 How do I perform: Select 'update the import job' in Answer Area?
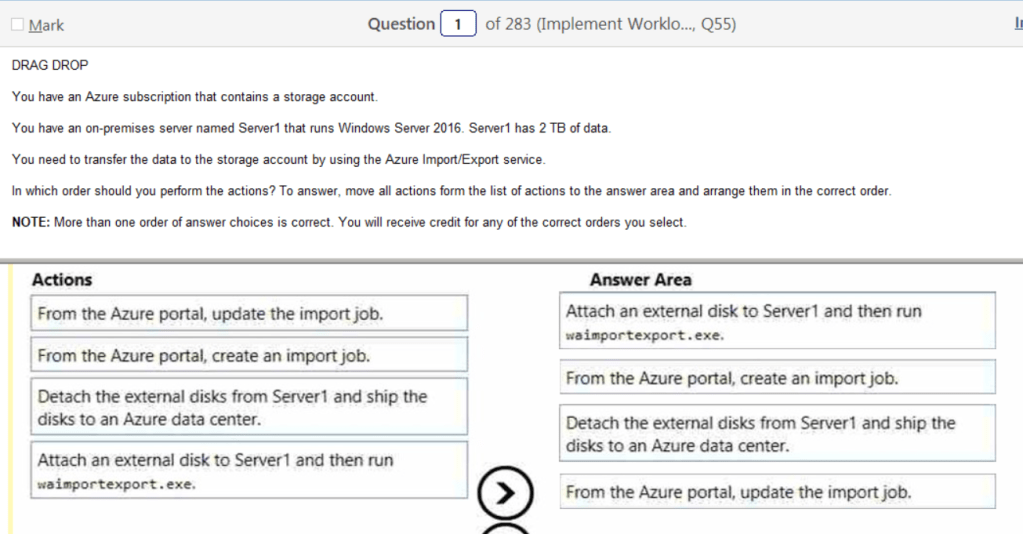point(777,492)
